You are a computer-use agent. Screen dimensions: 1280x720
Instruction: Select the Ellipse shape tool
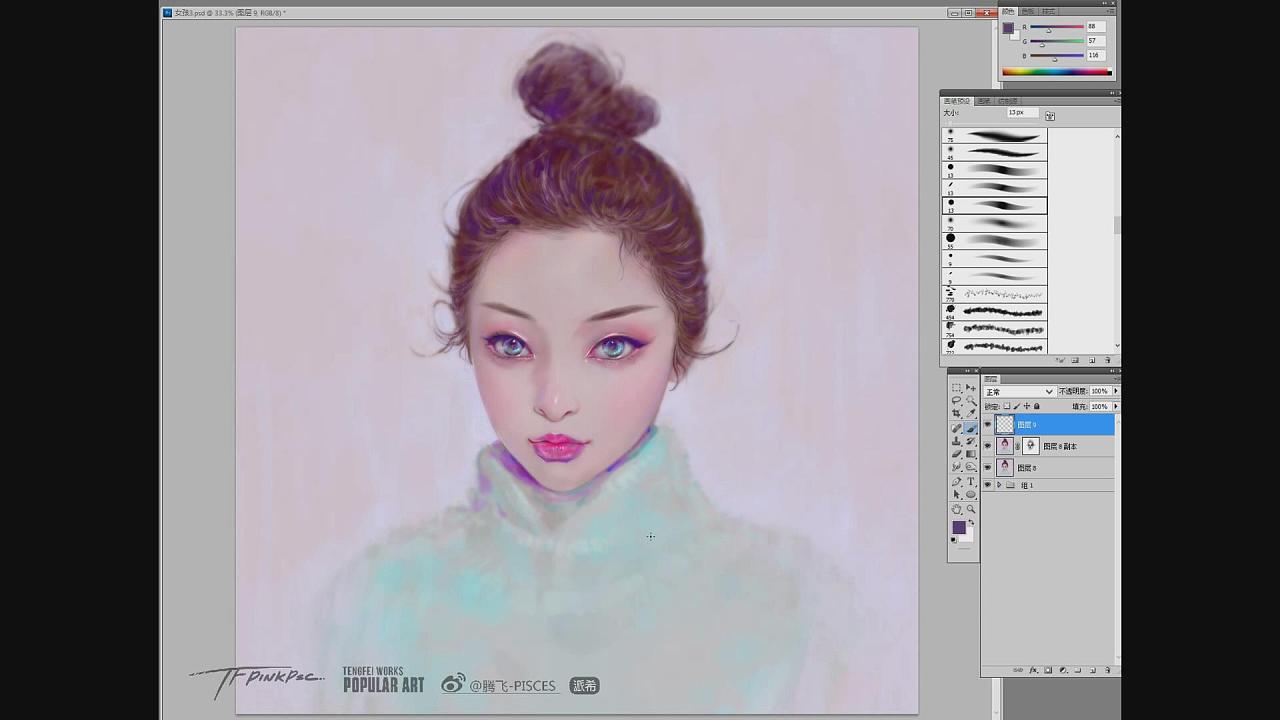click(x=971, y=494)
